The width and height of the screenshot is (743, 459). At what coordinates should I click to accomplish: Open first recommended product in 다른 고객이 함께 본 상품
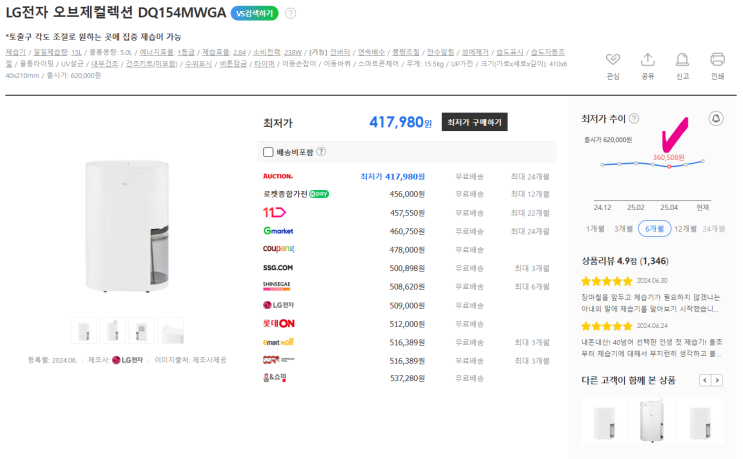[605, 421]
